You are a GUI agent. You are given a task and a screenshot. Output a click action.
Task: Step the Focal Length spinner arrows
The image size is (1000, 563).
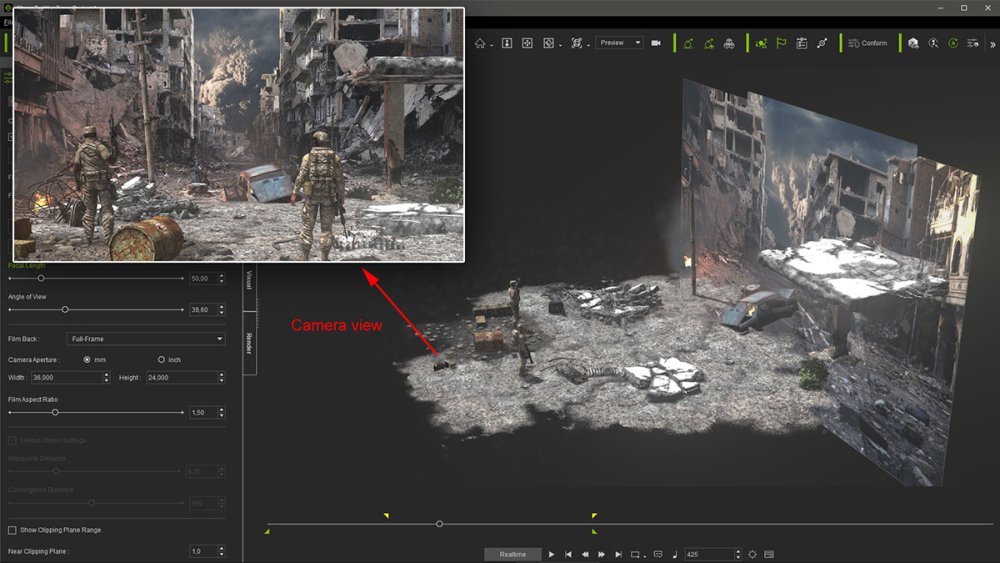click(222, 279)
